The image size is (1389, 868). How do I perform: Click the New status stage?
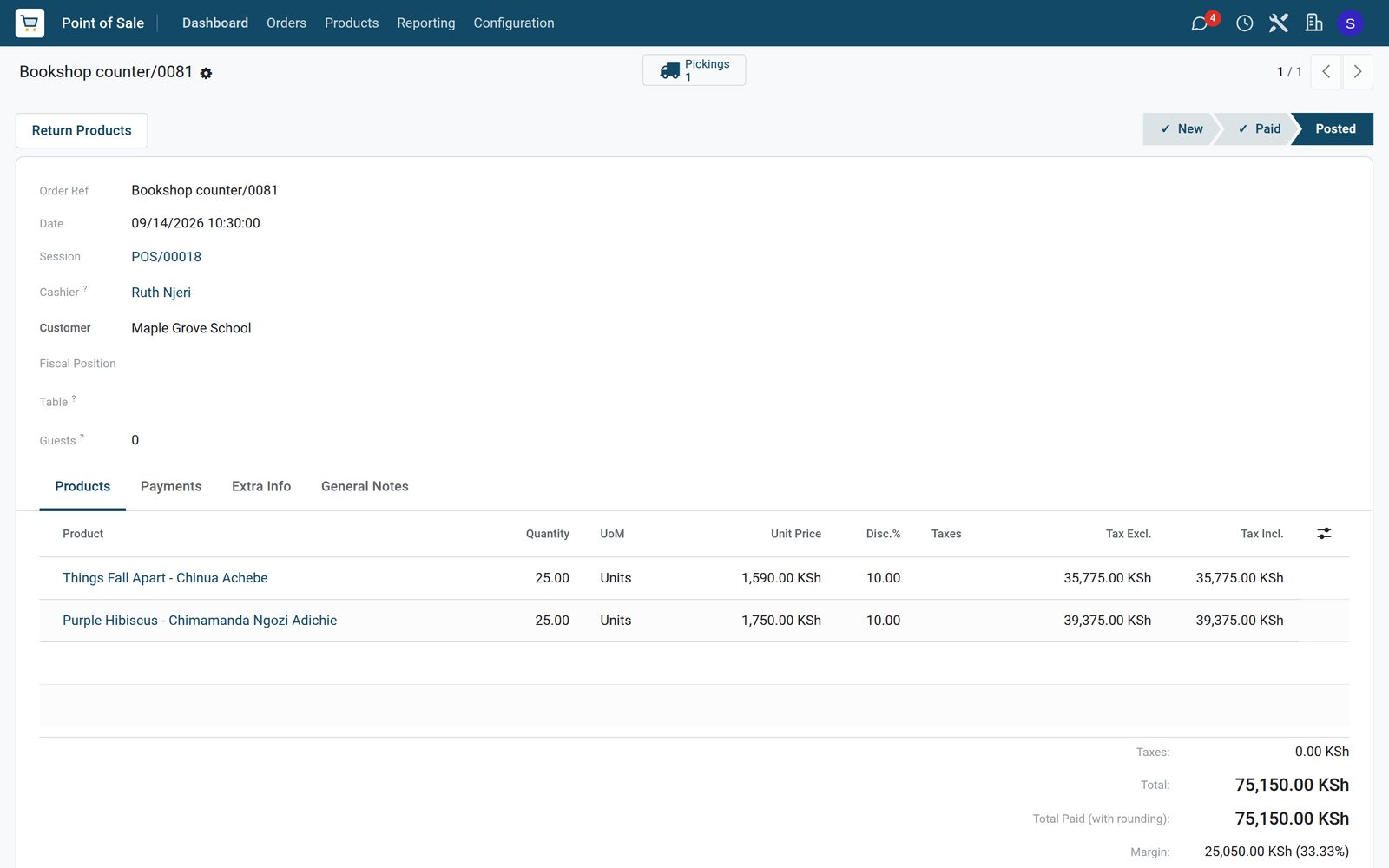[1181, 129]
